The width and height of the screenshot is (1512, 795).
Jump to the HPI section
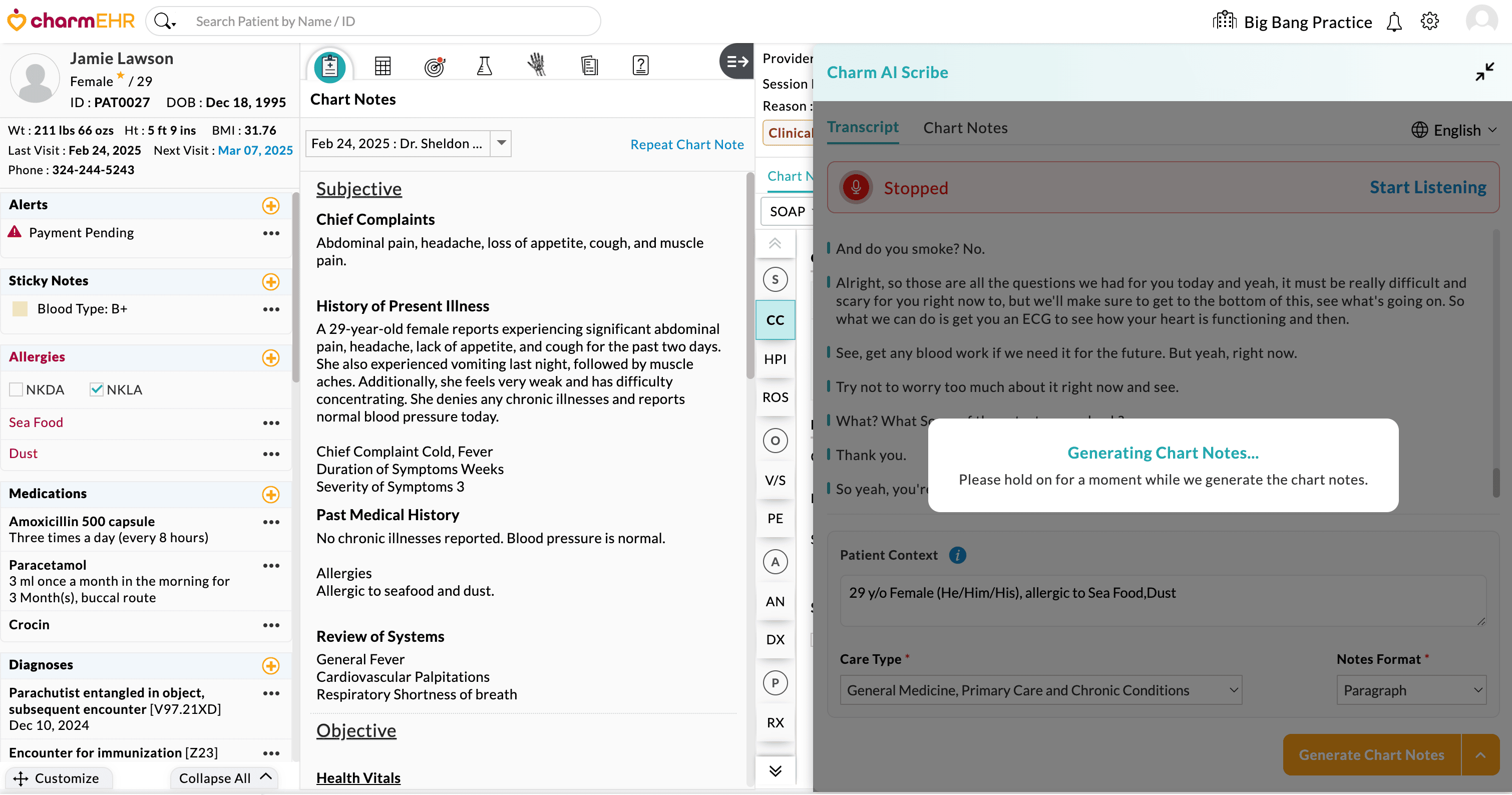coord(775,359)
